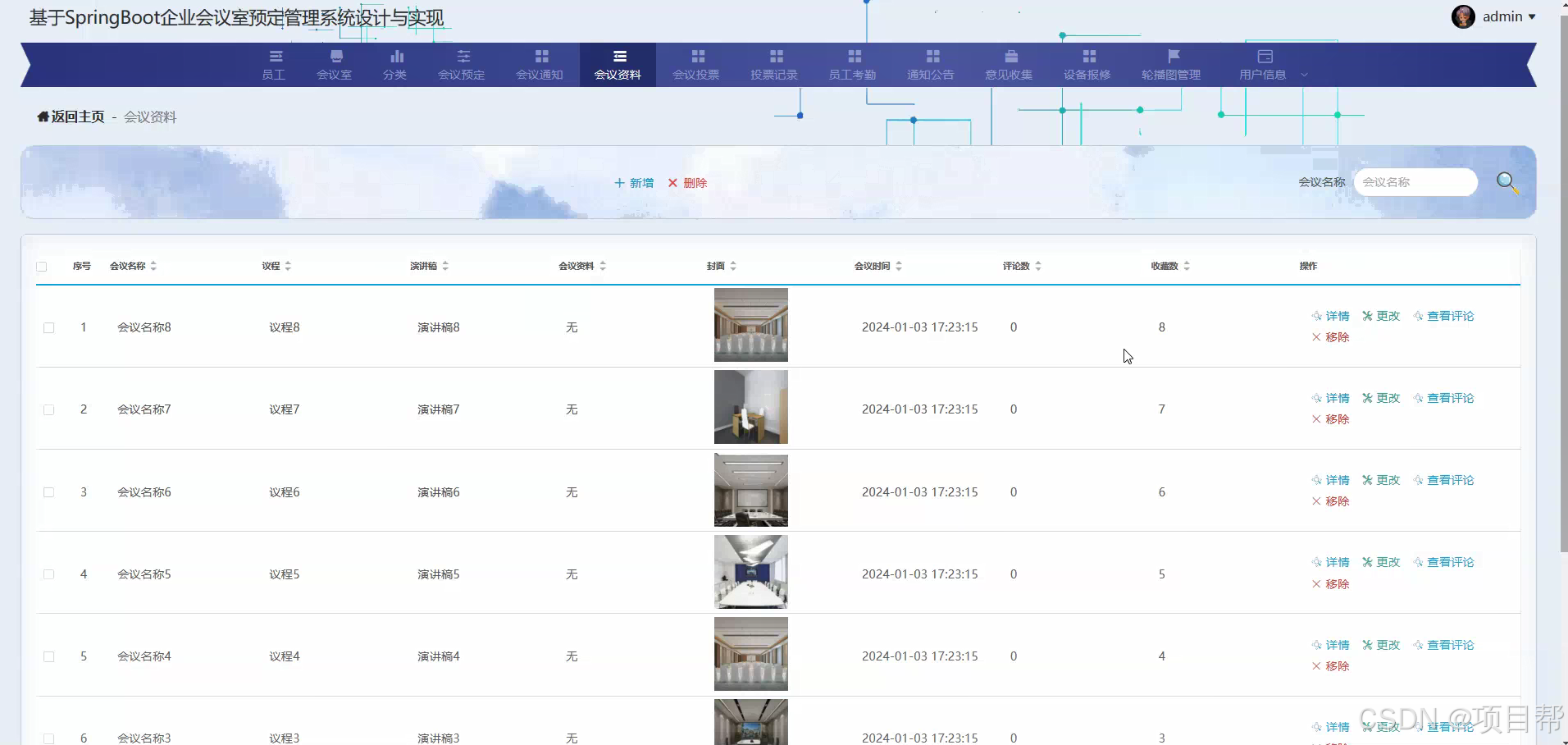Select the 会议通知 grid icon
The width and height of the screenshot is (1568, 745).
(x=541, y=56)
